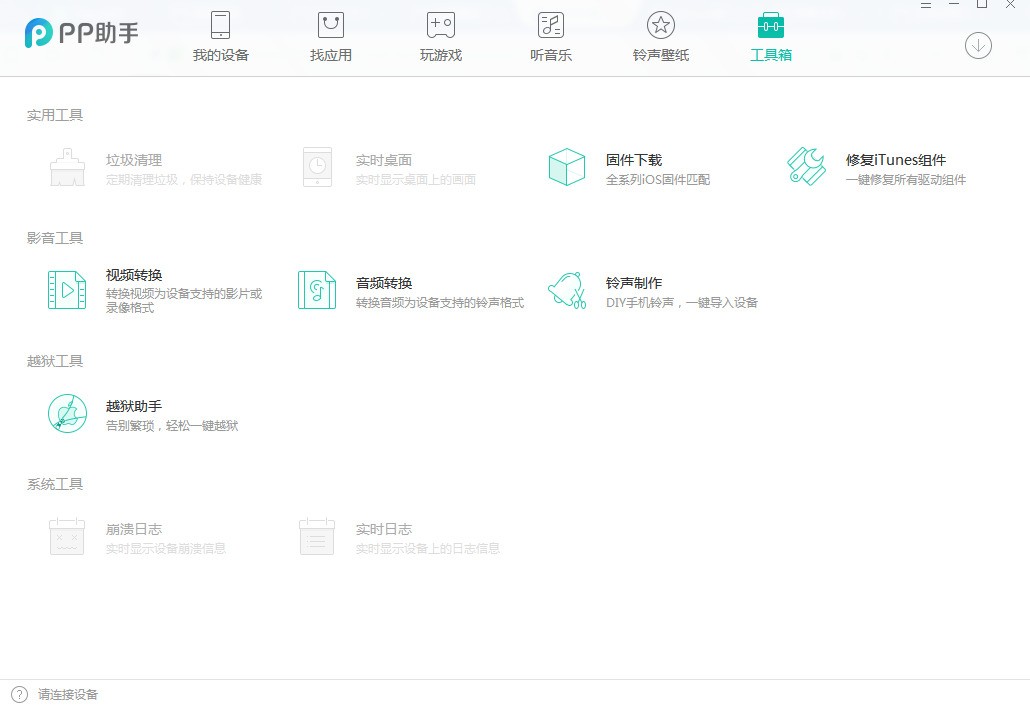Open the window menu hamburger icon

coord(926,5)
